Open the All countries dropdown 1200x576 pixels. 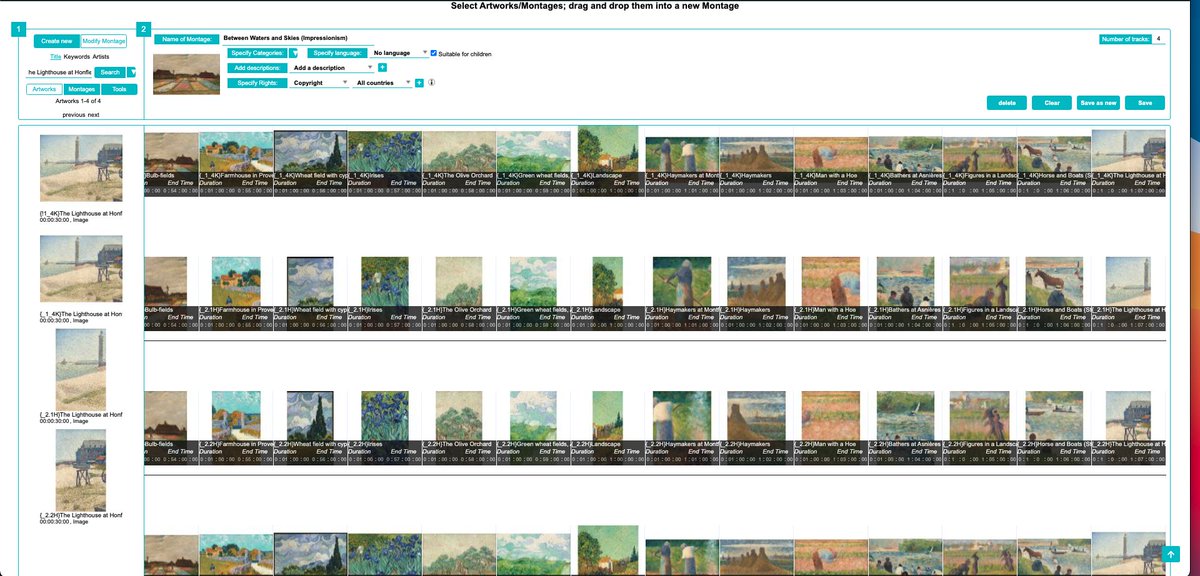tap(383, 83)
